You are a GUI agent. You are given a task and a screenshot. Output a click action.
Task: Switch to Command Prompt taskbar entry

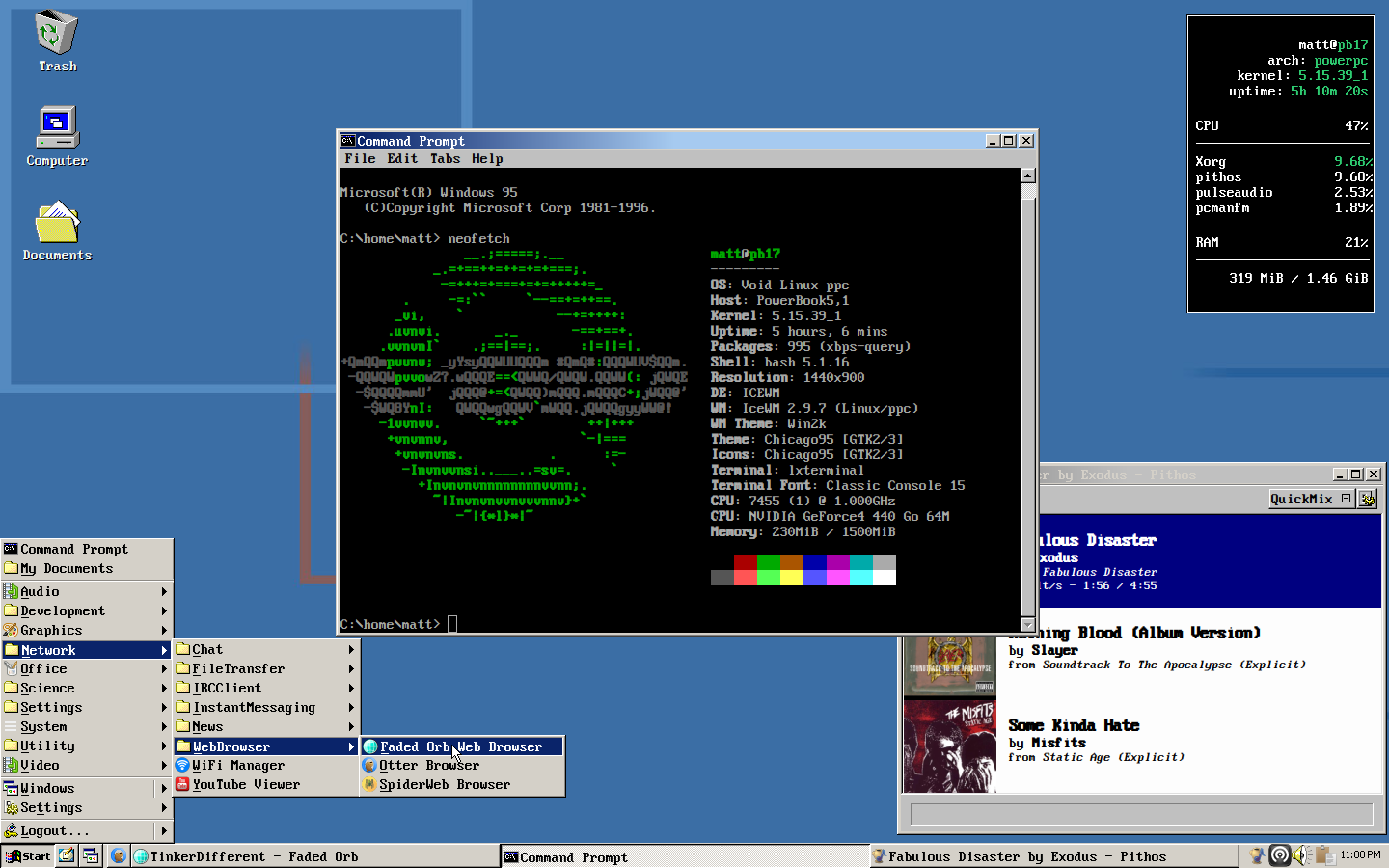pos(685,856)
